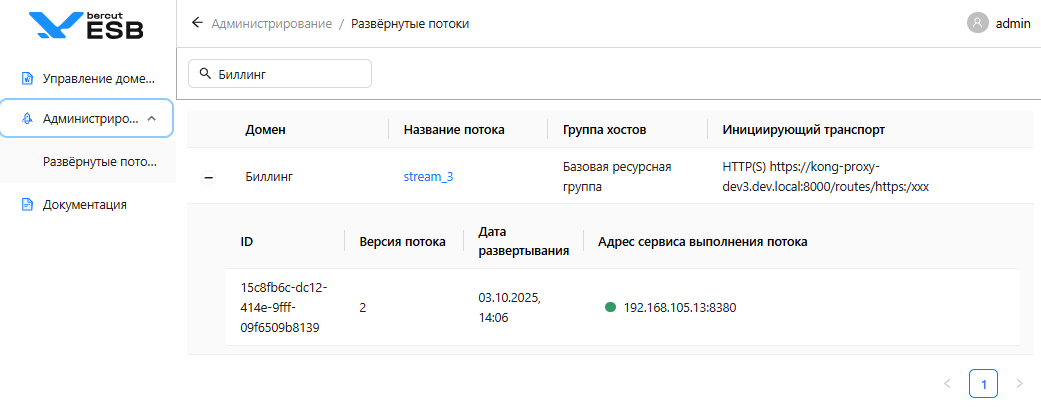The height and width of the screenshot is (407, 1041).
Task: Open Документация in the sidebar
Action: tap(84, 205)
